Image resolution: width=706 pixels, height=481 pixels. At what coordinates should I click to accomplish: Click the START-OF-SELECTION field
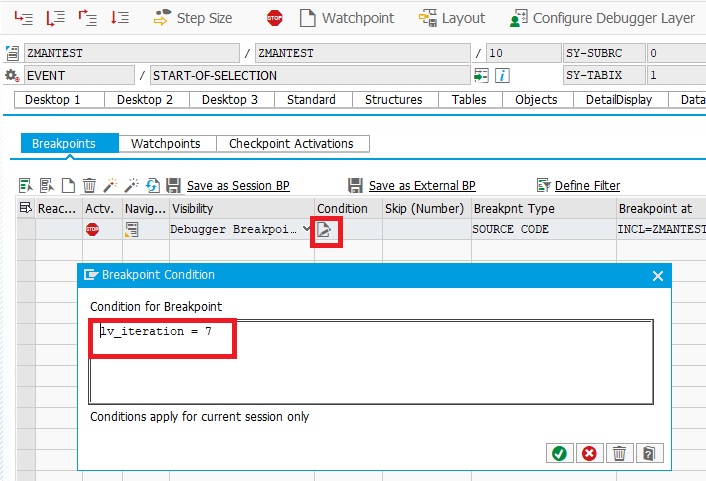tap(310, 75)
